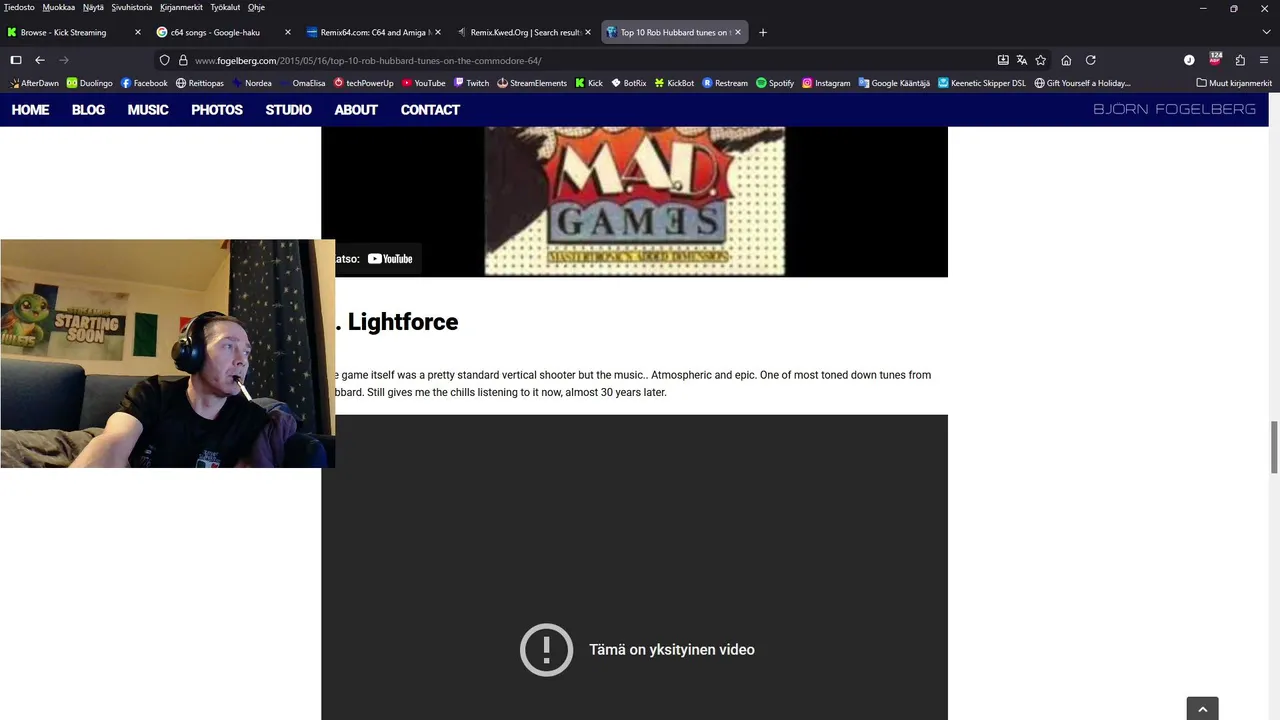Reload the current page

coord(1091,60)
